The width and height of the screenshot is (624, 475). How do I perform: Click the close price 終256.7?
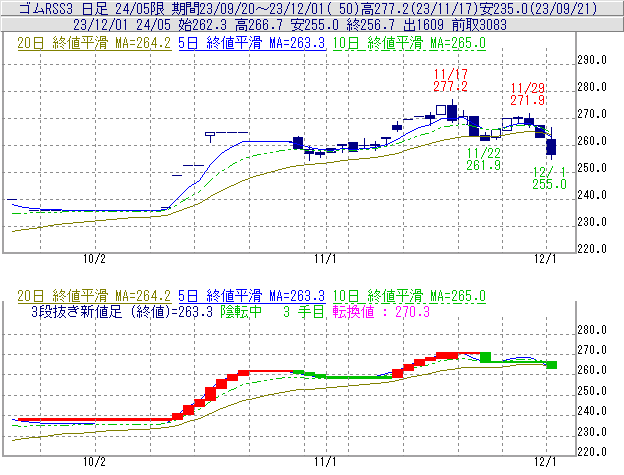371,25
